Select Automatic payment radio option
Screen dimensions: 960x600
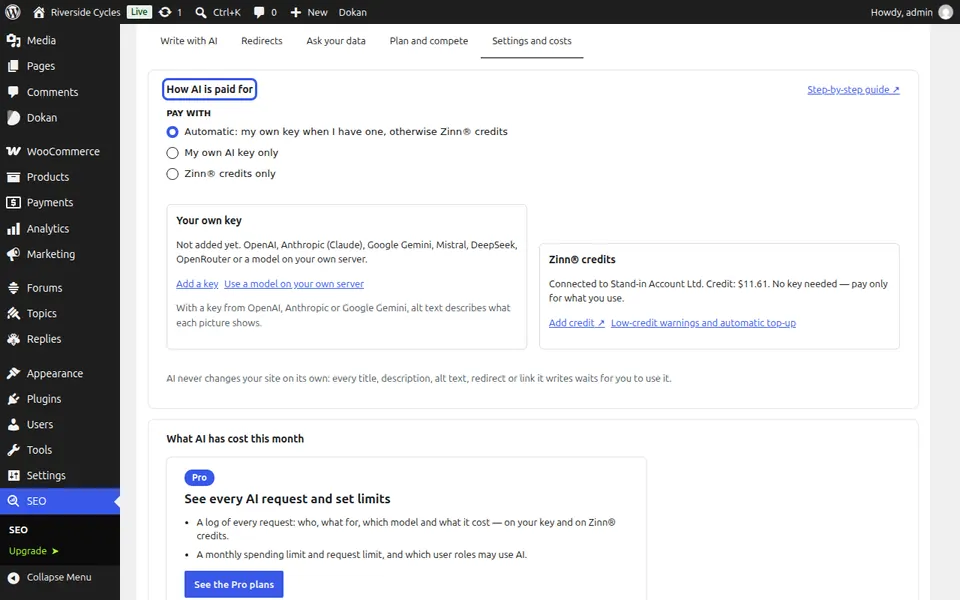click(x=173, y=132)
